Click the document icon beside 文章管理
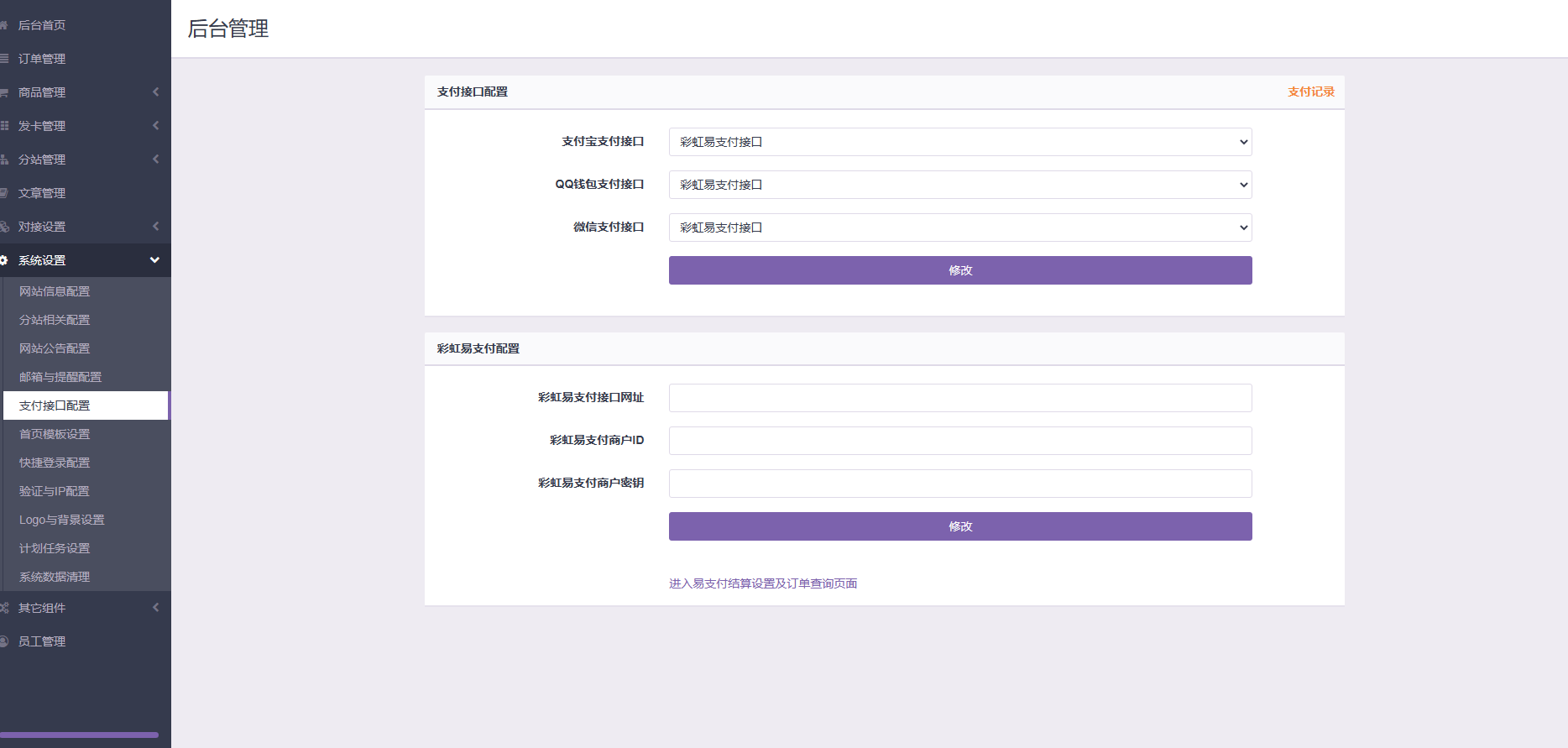Image resolution: width=1568 pixels, height=748 pixels. pos(3,193)
